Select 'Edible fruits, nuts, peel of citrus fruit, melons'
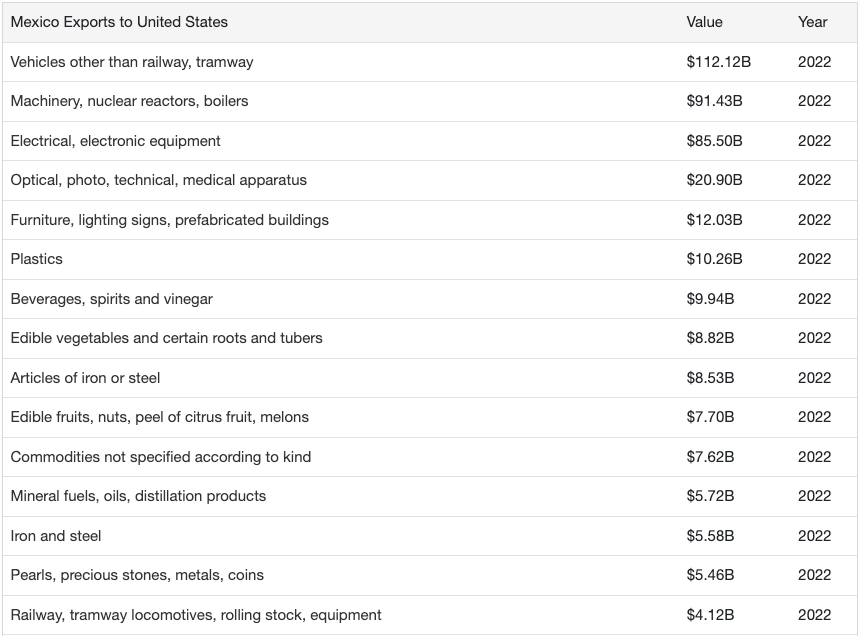The height and width of the screenshot is (636, 859). (159, 417)
